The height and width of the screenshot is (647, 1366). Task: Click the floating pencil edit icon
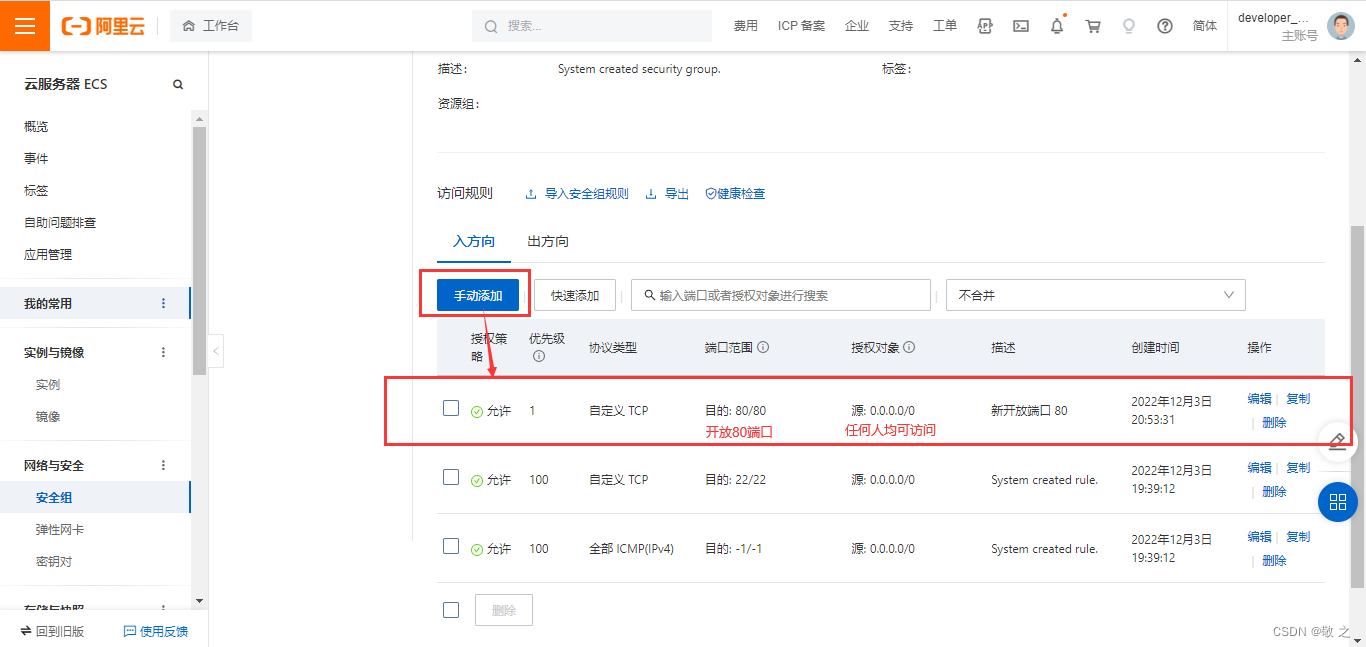click(x=1338, y=443)
